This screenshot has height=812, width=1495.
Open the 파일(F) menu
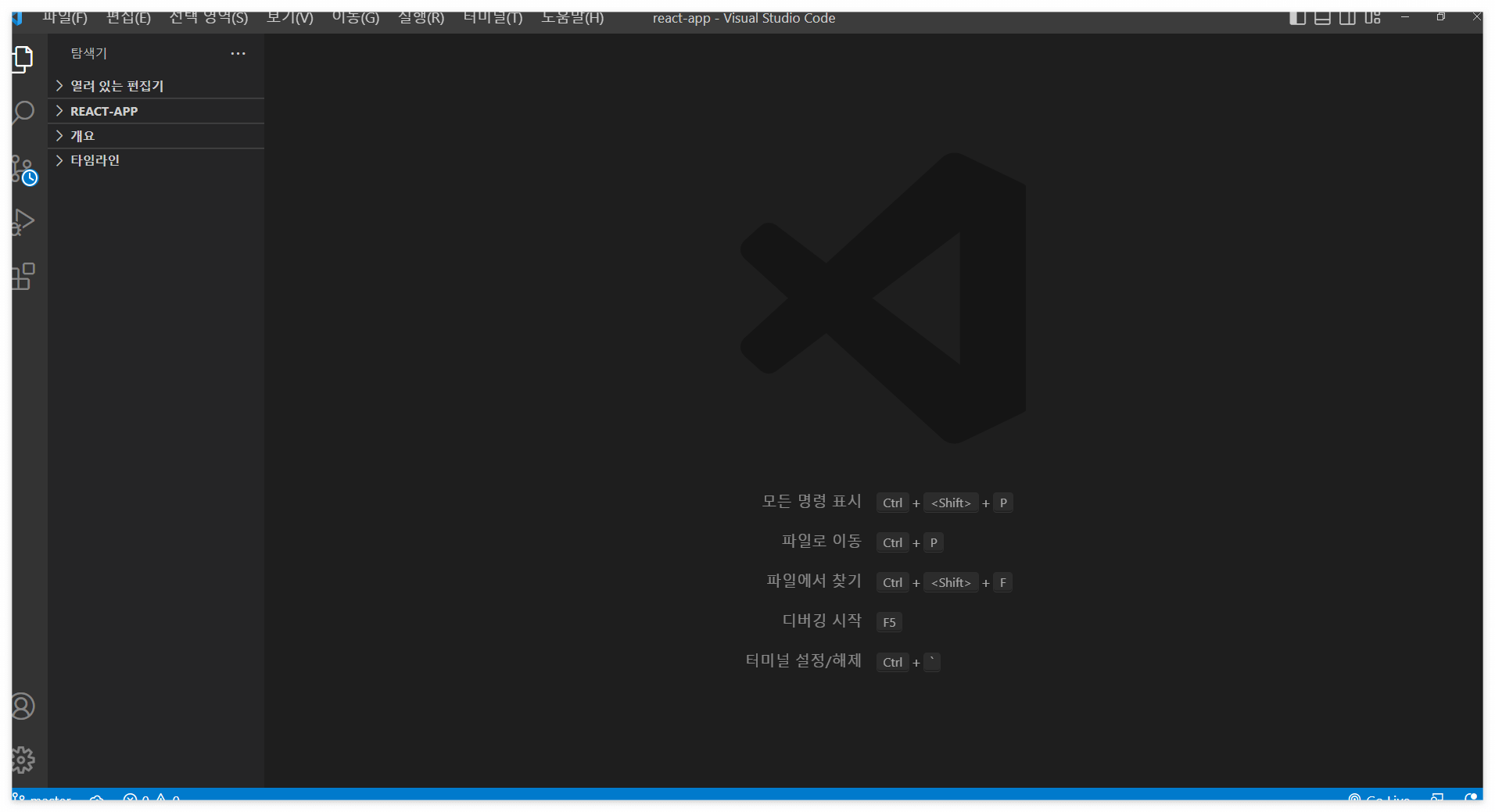65,18
